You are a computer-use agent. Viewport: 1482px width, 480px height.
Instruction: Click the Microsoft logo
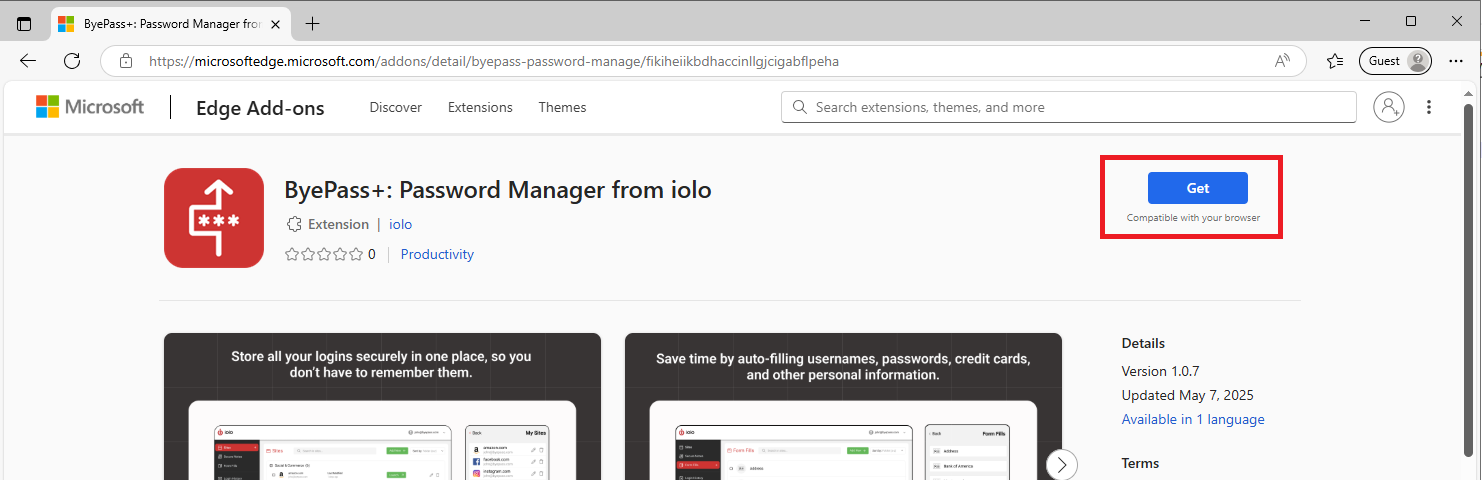[90, 107]
